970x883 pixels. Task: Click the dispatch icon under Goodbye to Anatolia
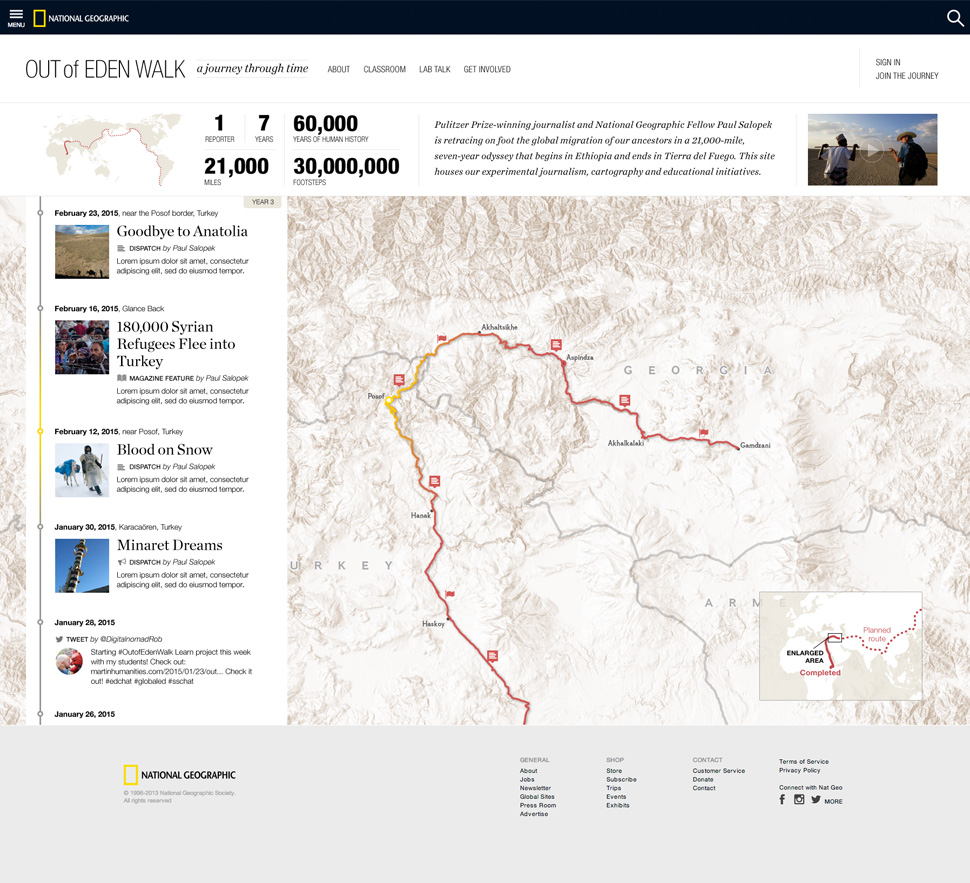[121, 248]
